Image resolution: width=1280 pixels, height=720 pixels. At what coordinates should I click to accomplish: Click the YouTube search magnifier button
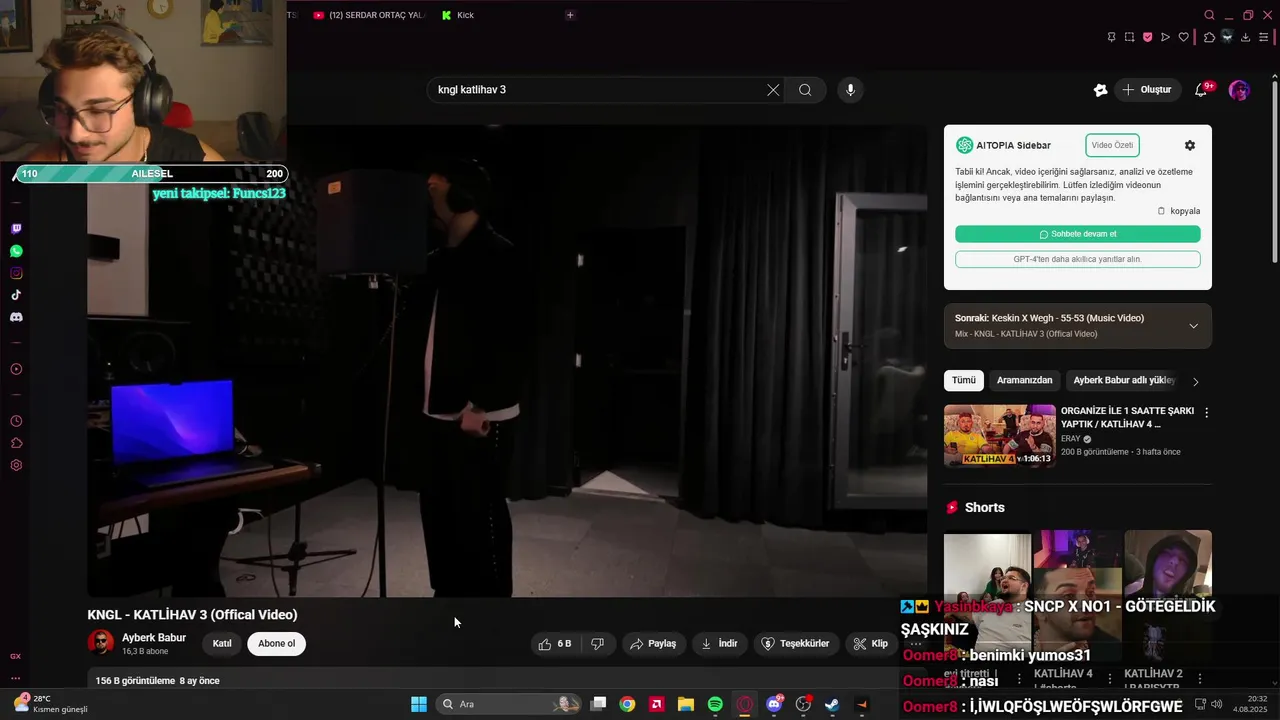click(x=805, y=90)
